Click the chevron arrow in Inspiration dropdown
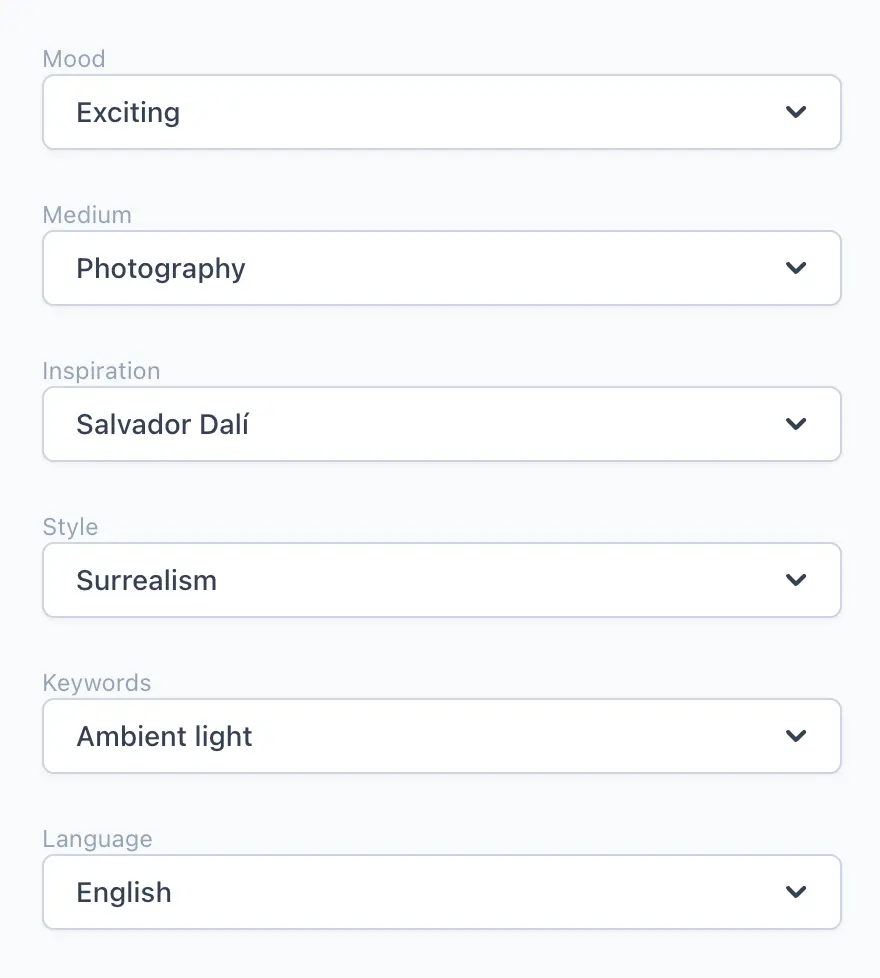The height and width of the screenshot is (978, 880). (x=796, y=424)
